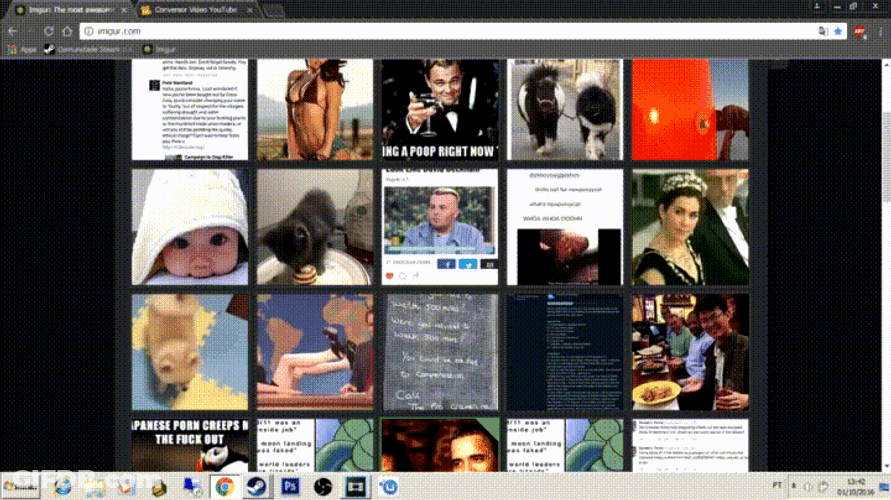Screen dimensions: 891x500
Task: Open the man in blue shirt post
Action: coord(440,227)
